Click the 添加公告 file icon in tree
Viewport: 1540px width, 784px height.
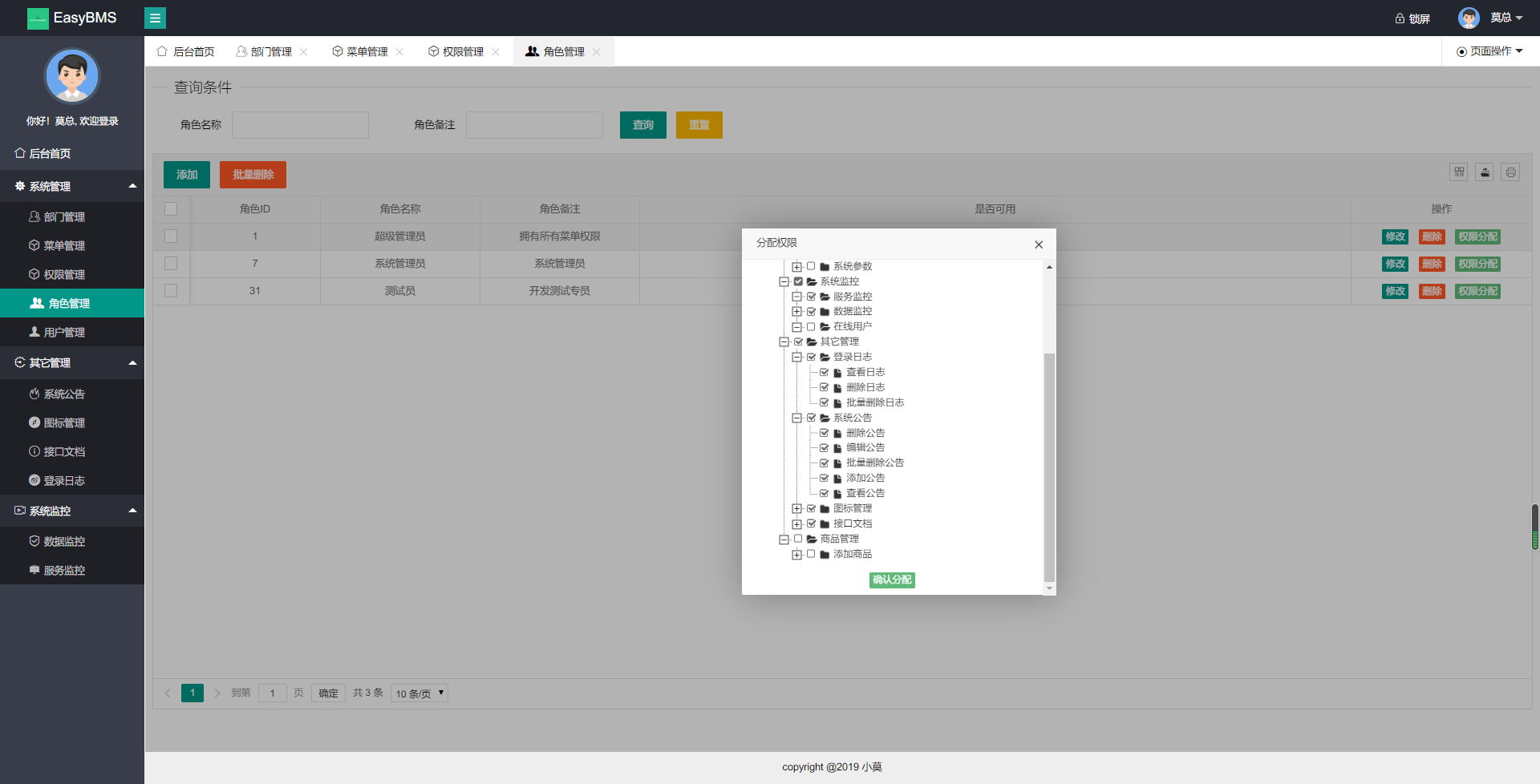837,479
